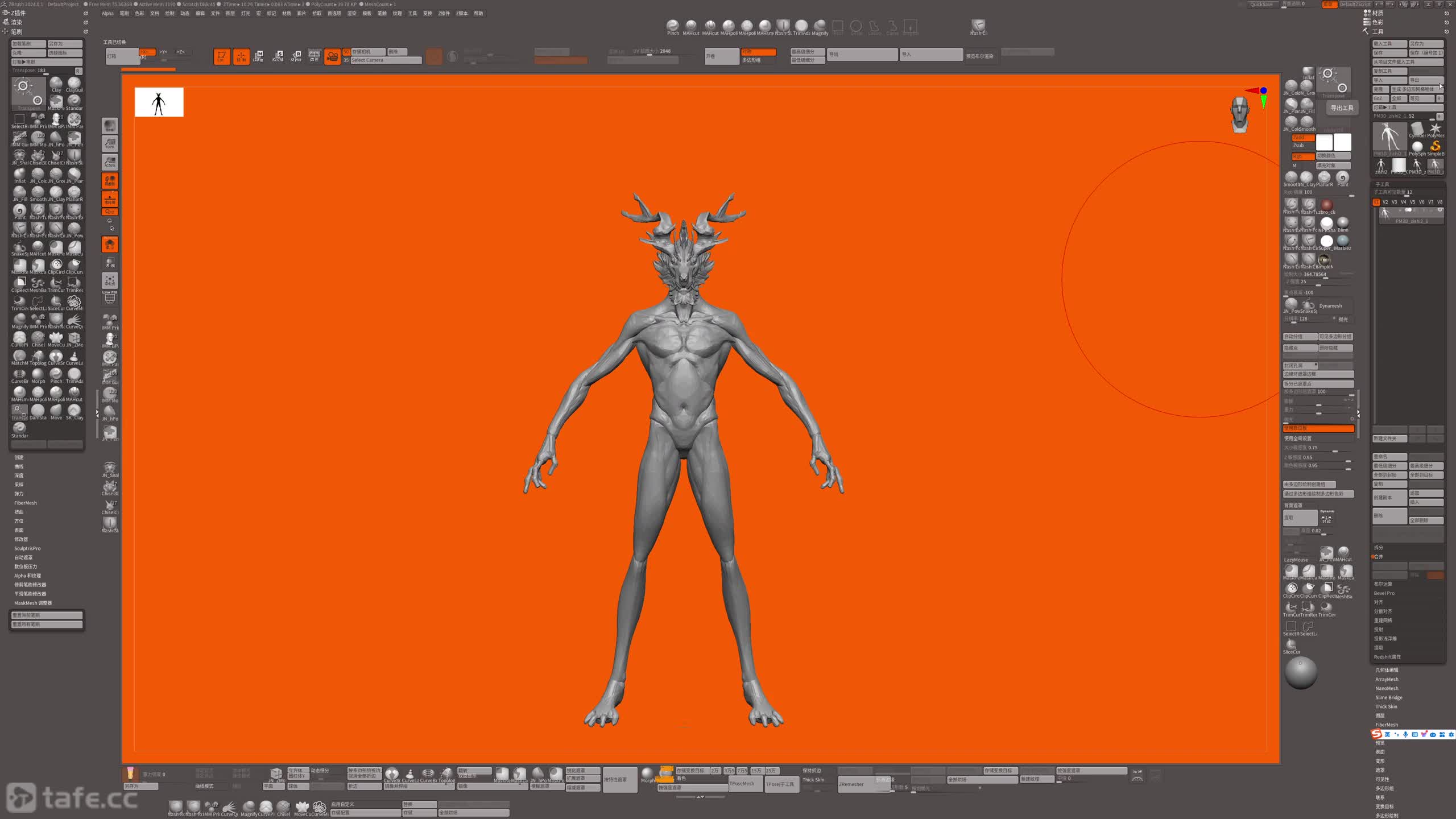Screen dimensions: 1456x819
Task: Expand NanoMesh section in tool panel
Action: (x=1387, y=688)
